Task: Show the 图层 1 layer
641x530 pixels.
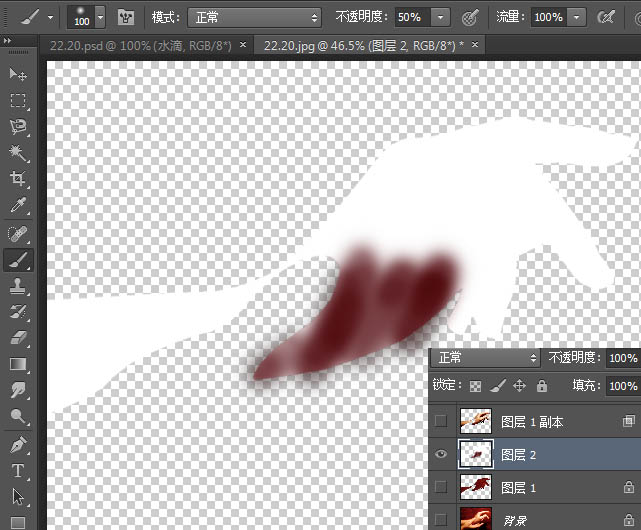Action: coord(441,487)
